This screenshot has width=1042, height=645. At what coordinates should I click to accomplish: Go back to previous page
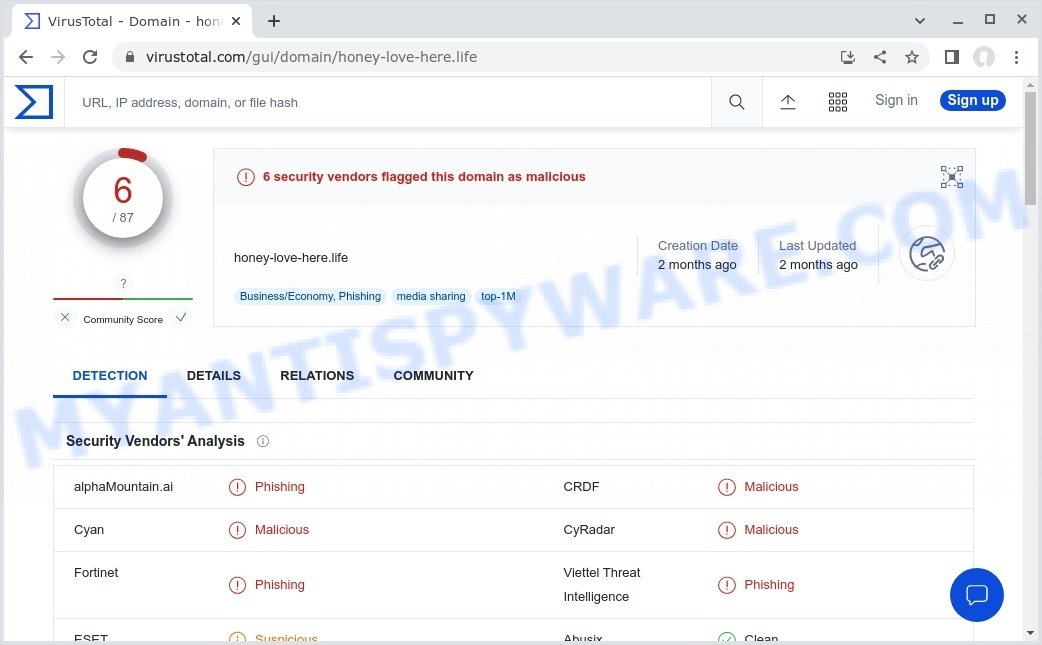[x=26, y=57]
